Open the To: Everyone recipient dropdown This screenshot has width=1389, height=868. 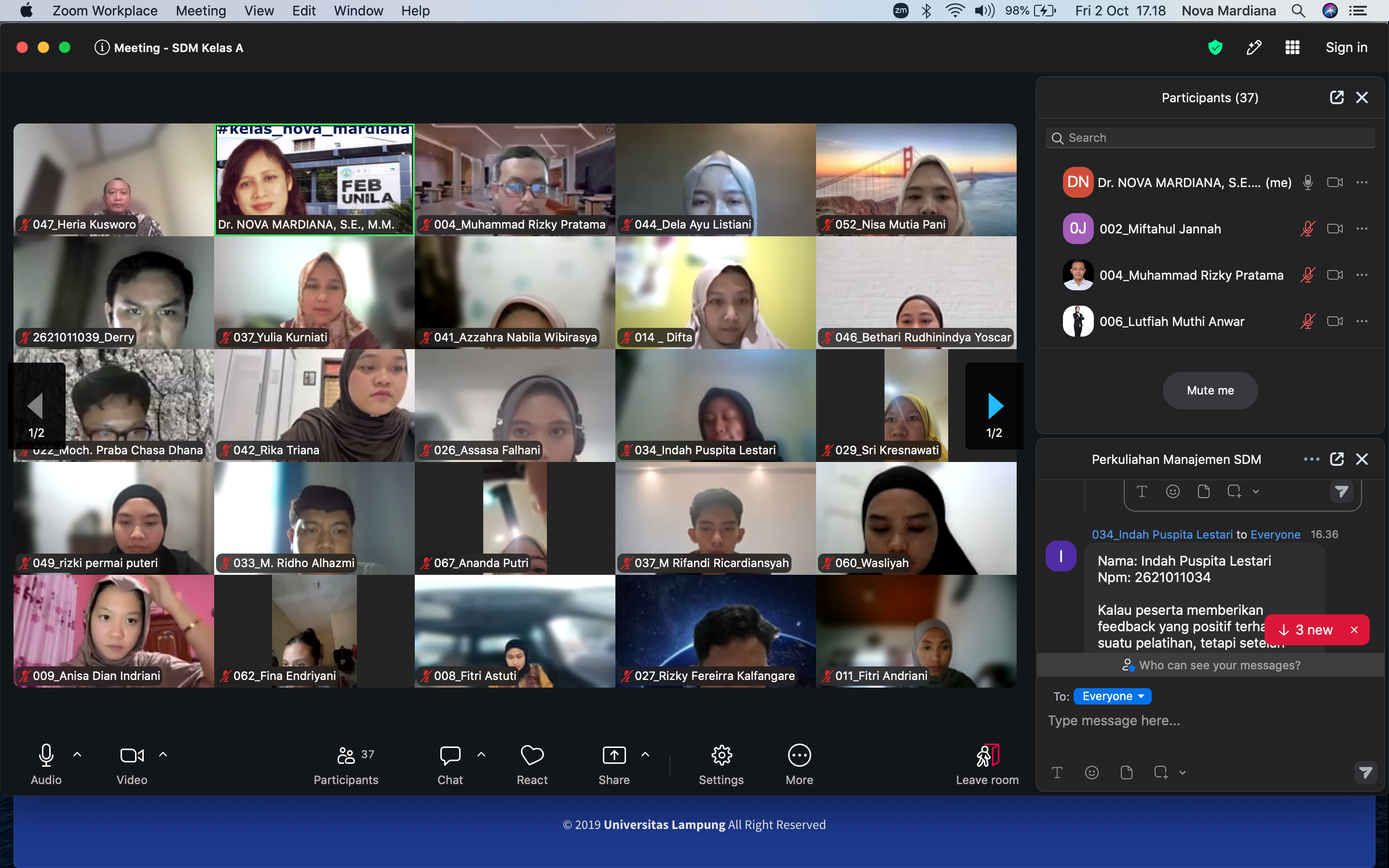click(1112, 696)
